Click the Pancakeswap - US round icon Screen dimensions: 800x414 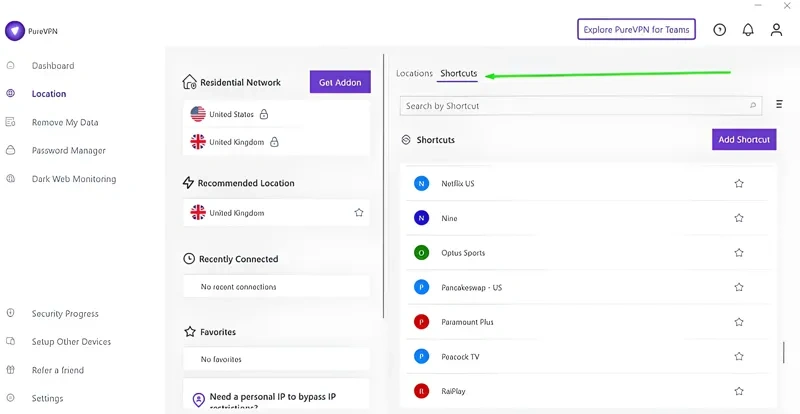pos(421,287)
